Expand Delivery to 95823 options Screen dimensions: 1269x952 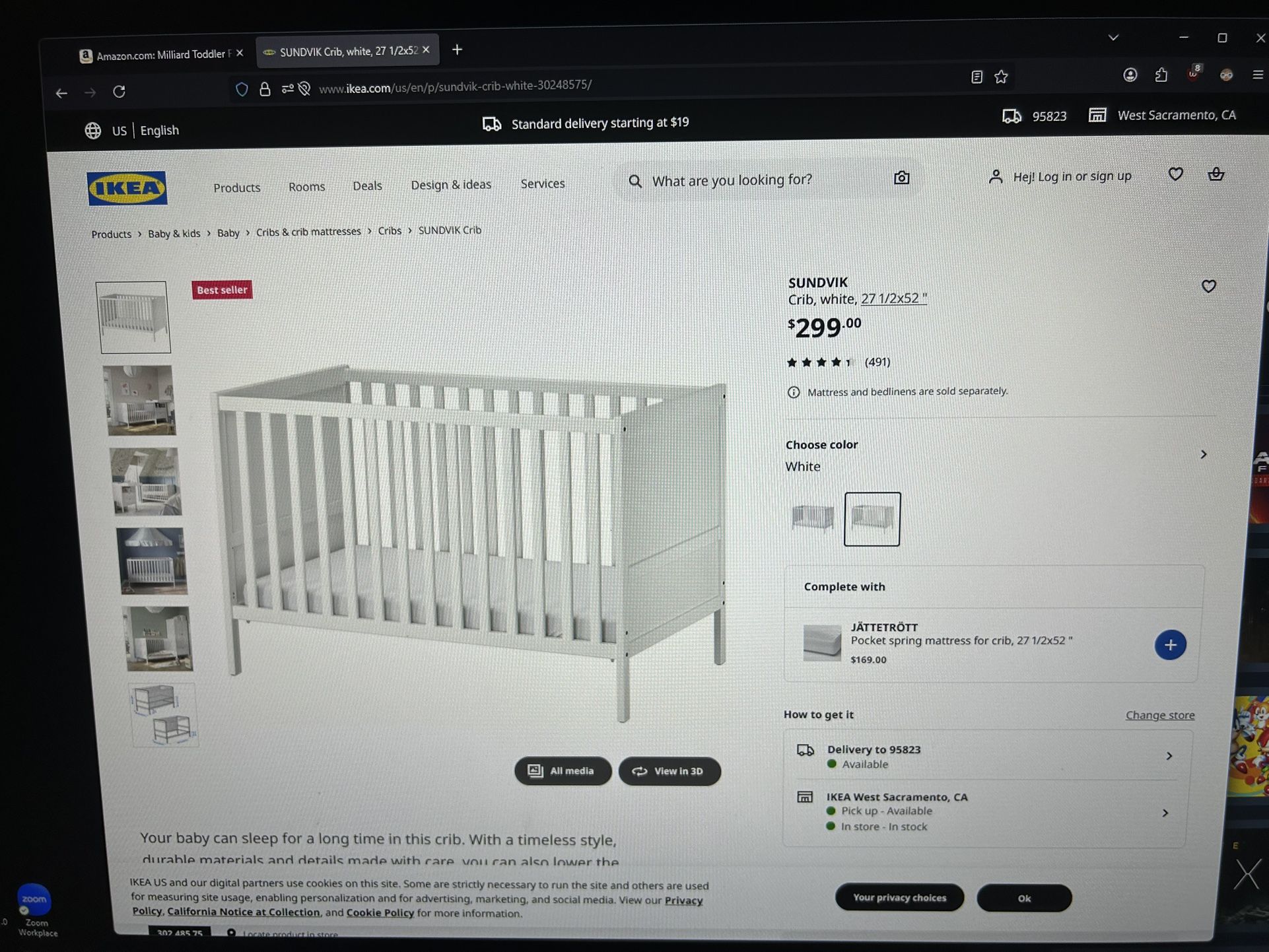[988, 757]
